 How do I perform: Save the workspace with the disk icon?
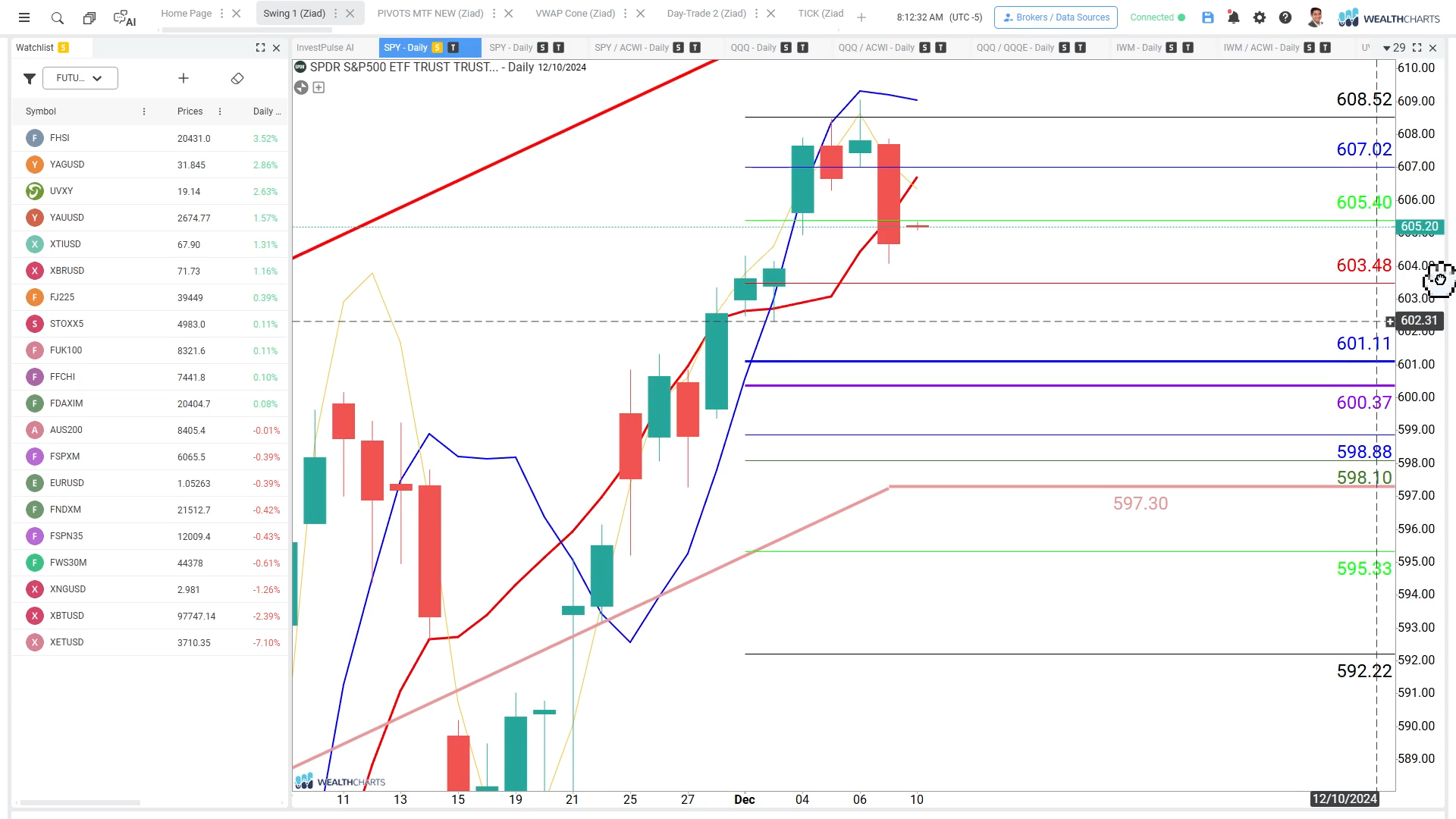[x=1208, y=17]
